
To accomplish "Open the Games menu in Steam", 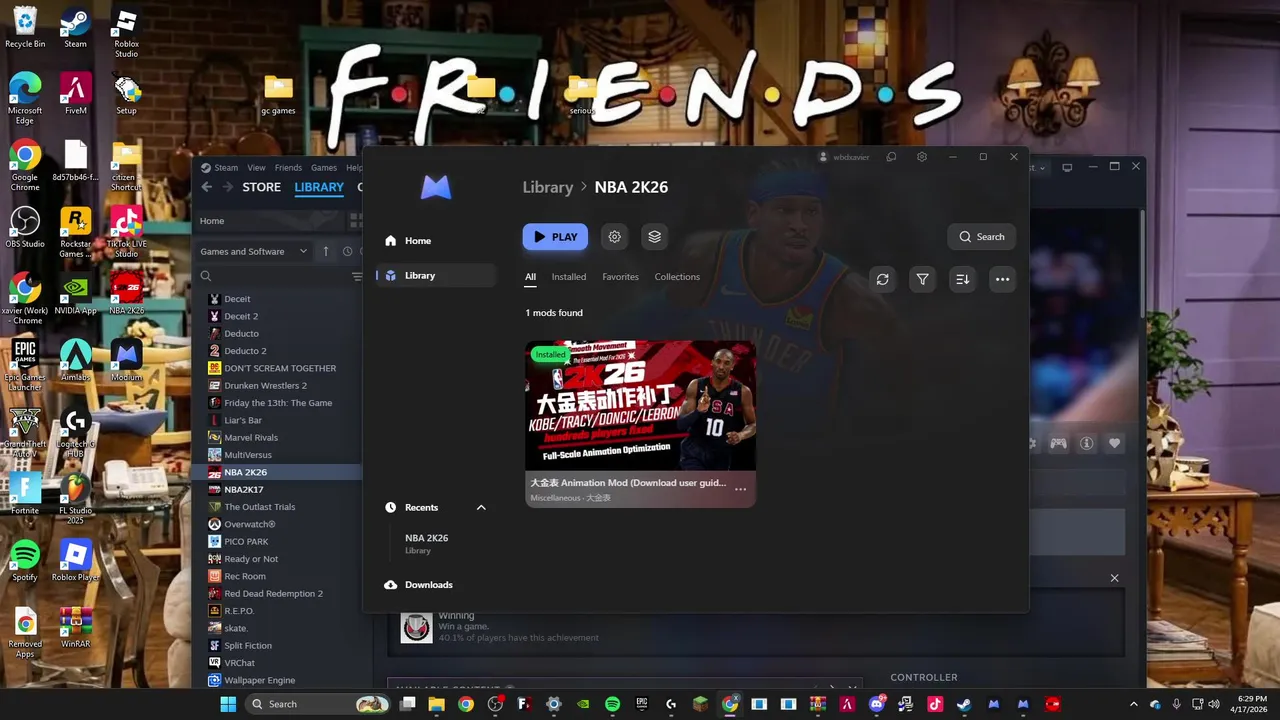I will (x=324, y=168).
